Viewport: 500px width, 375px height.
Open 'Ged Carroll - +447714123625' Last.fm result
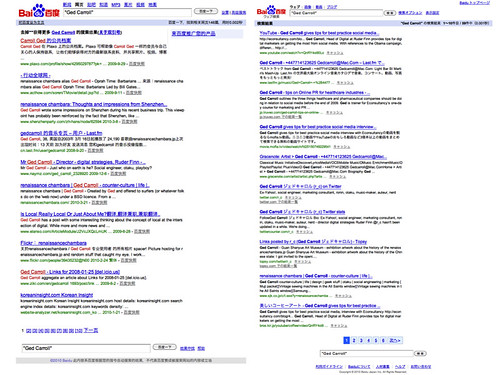tap(322, 63)
